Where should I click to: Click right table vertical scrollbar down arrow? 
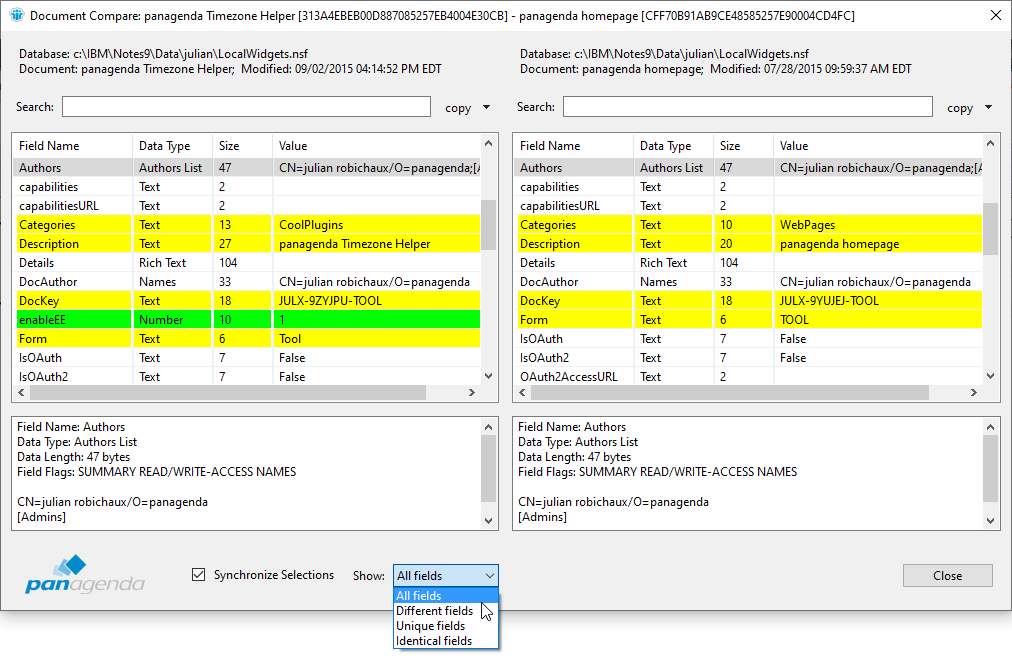(x=990, y=376)
